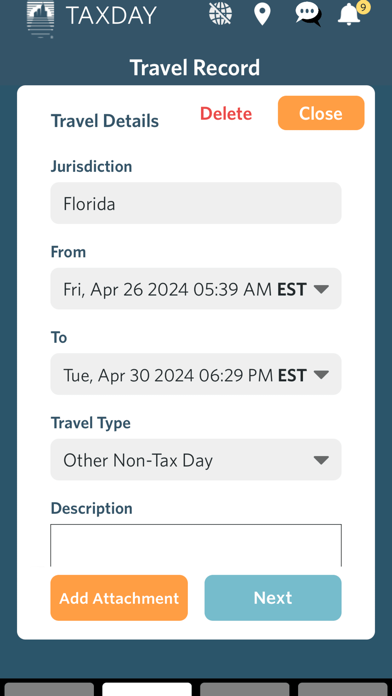Click the Next button
Screen dimensions: 392x696
point(273,598)
